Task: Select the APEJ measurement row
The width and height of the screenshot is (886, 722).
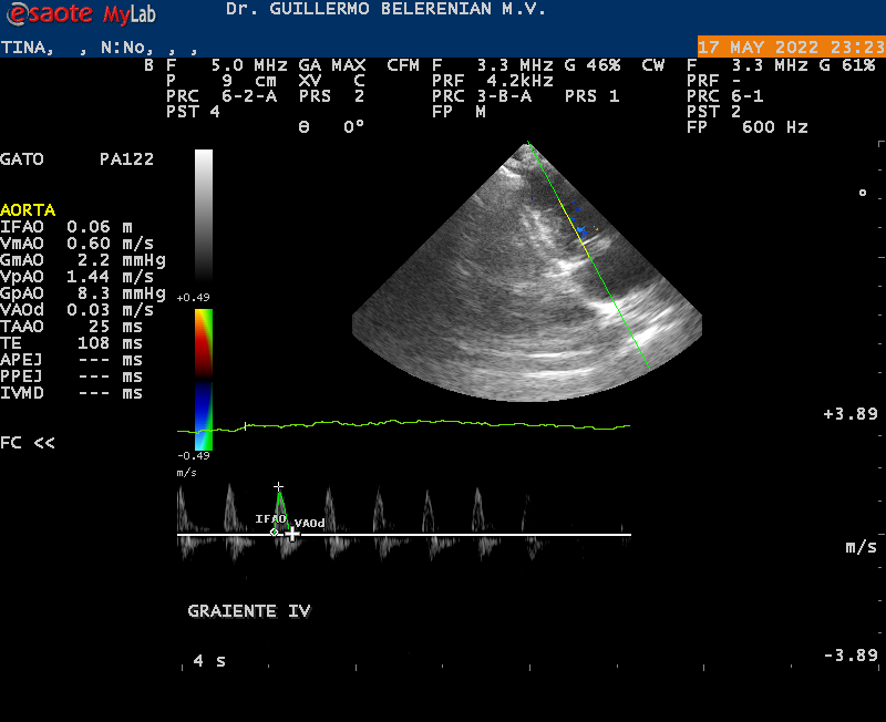Action: [x=71, y=360]
